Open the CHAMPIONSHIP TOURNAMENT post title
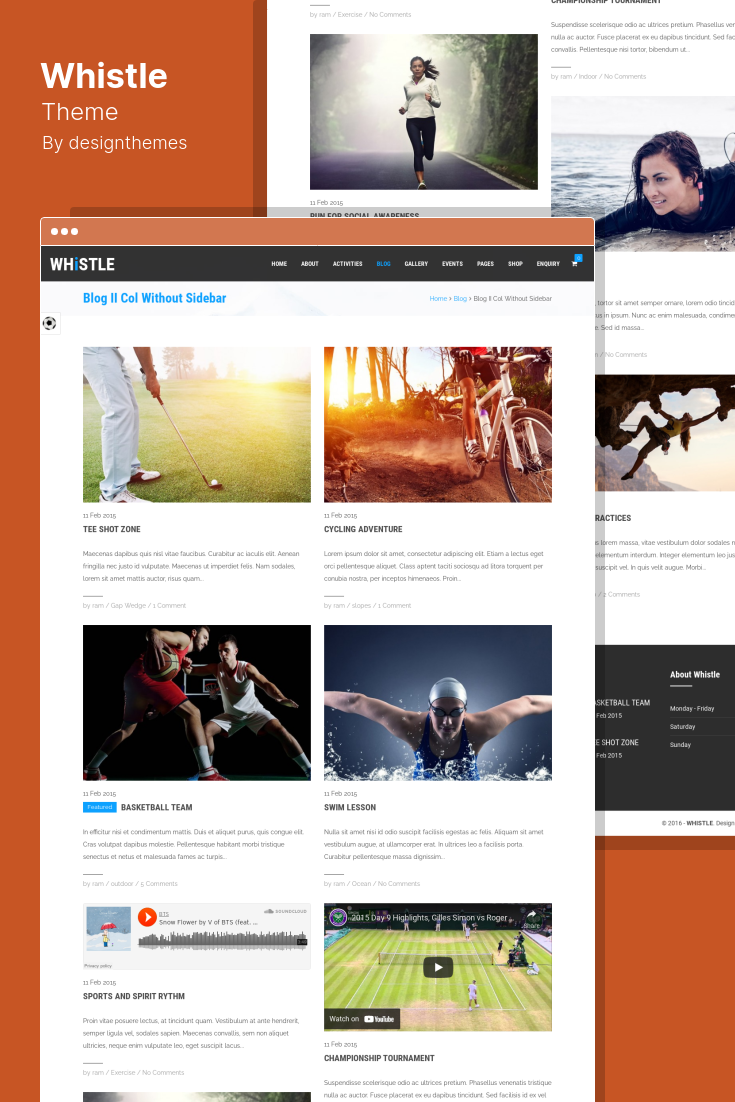The height and width of the screenshot is (1102, 735). (x=379, y=1058)
